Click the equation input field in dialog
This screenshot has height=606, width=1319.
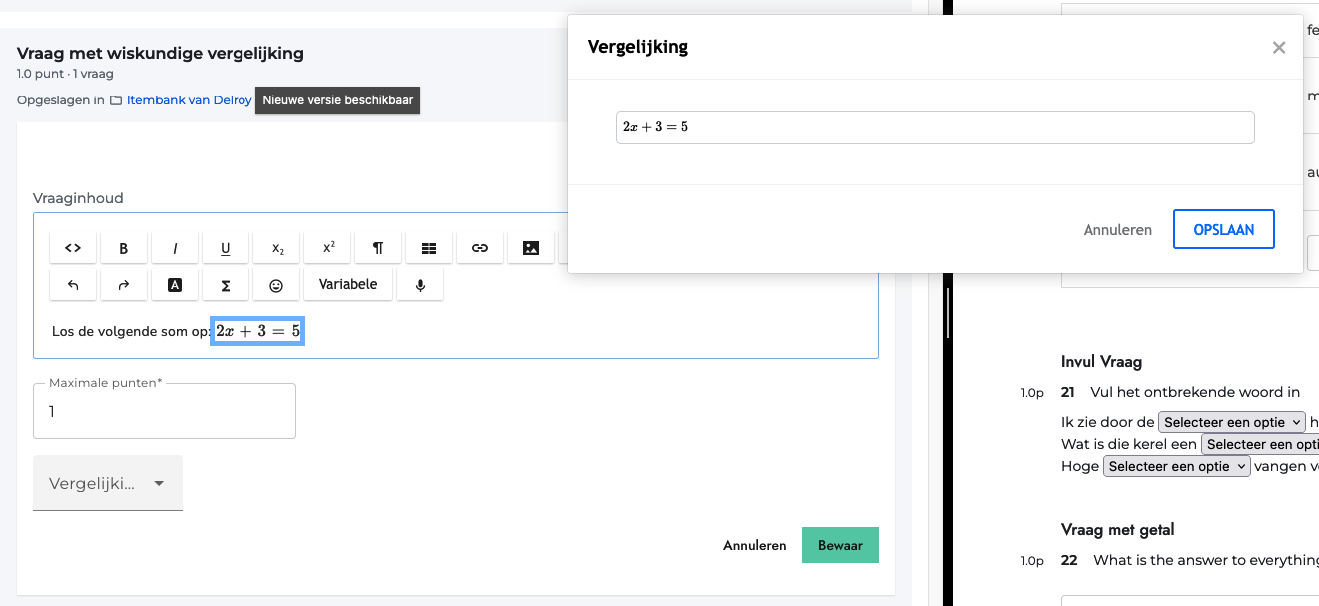click(x=935, y=127)
